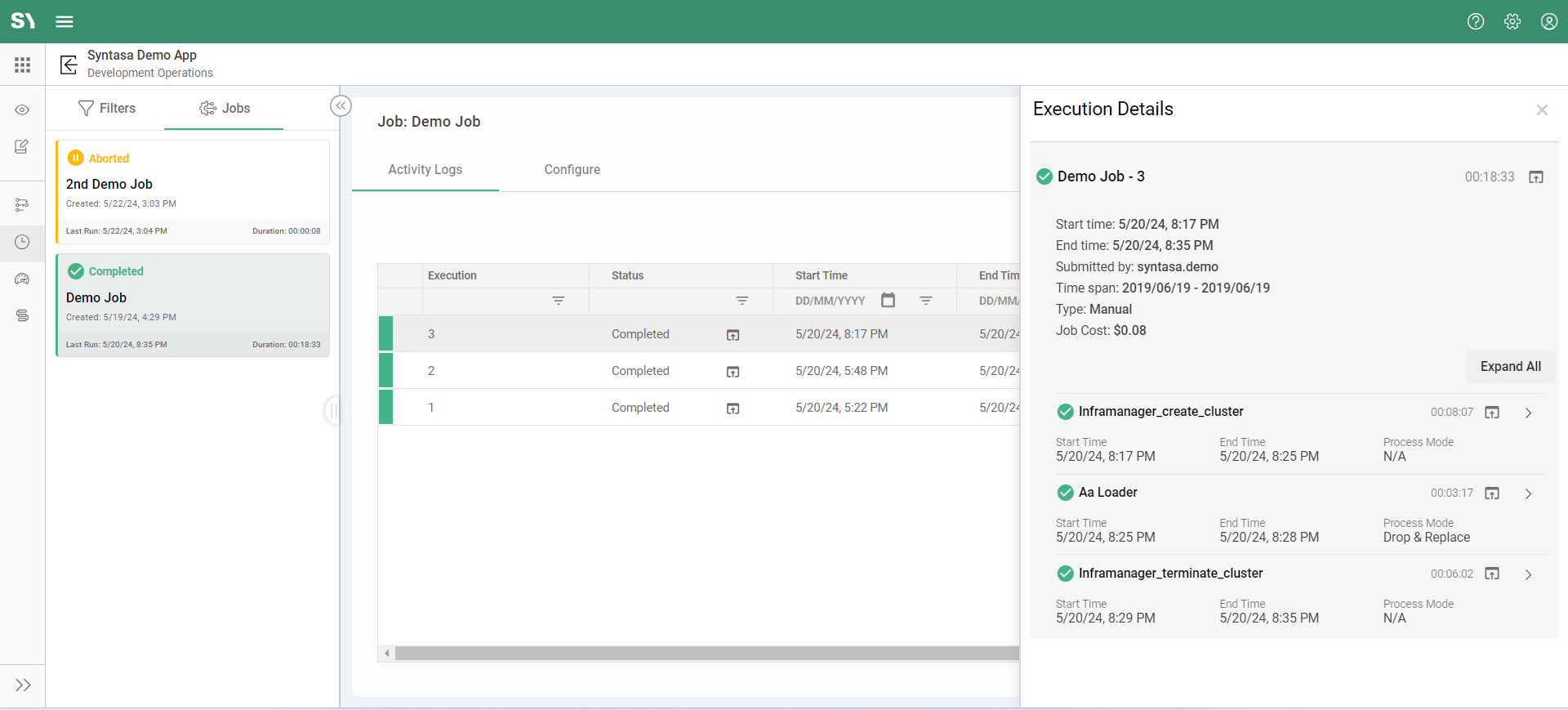Image resolution: width=1568 pixels, height=710 pixels.
Task: Open the user account profile icon
Action: 1548,22
